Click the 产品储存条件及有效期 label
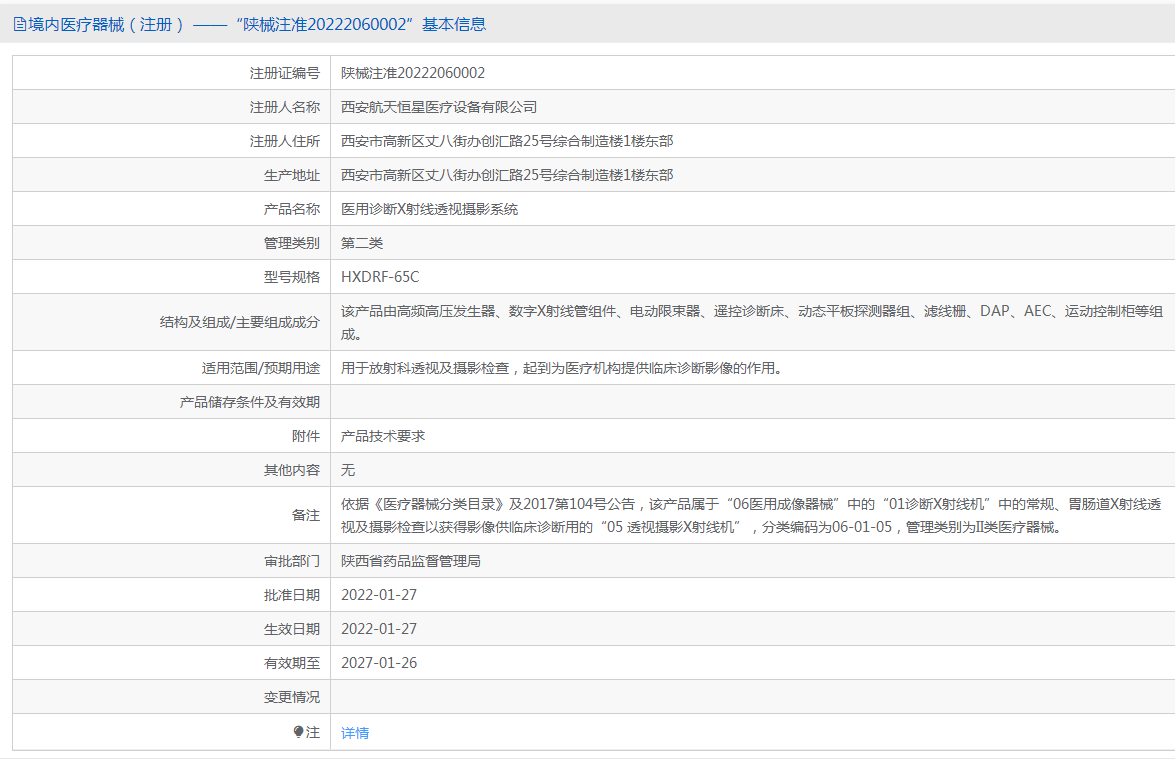This screenshot has width=1175, height=759. (250, 402)
